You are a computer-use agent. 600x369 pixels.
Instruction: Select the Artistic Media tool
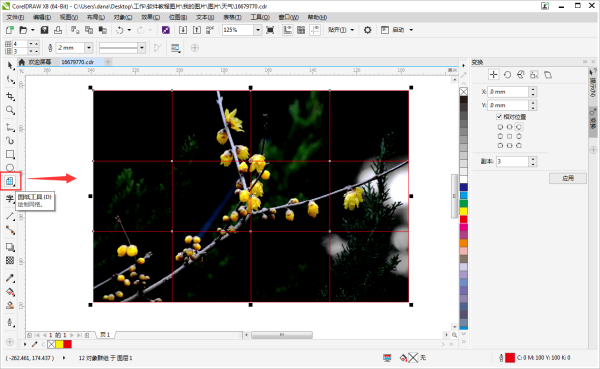click(10, 141)
